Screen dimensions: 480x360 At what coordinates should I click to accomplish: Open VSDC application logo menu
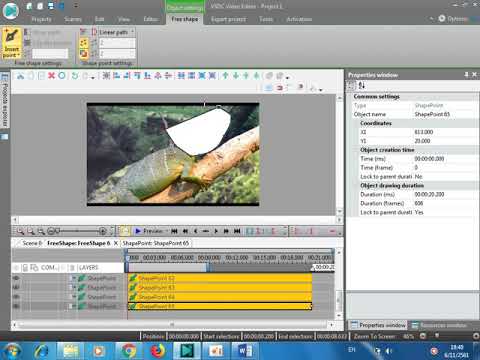tap(10, 10)
